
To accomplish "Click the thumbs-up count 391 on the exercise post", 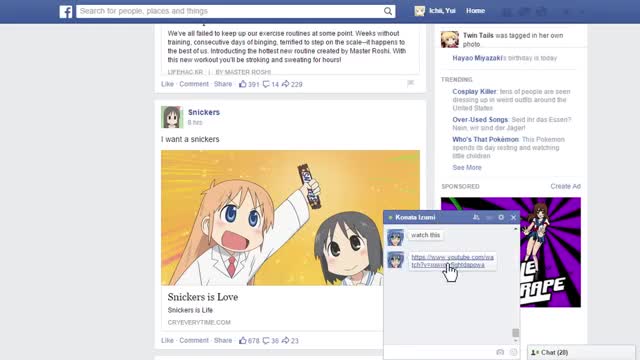I will 249,84.
